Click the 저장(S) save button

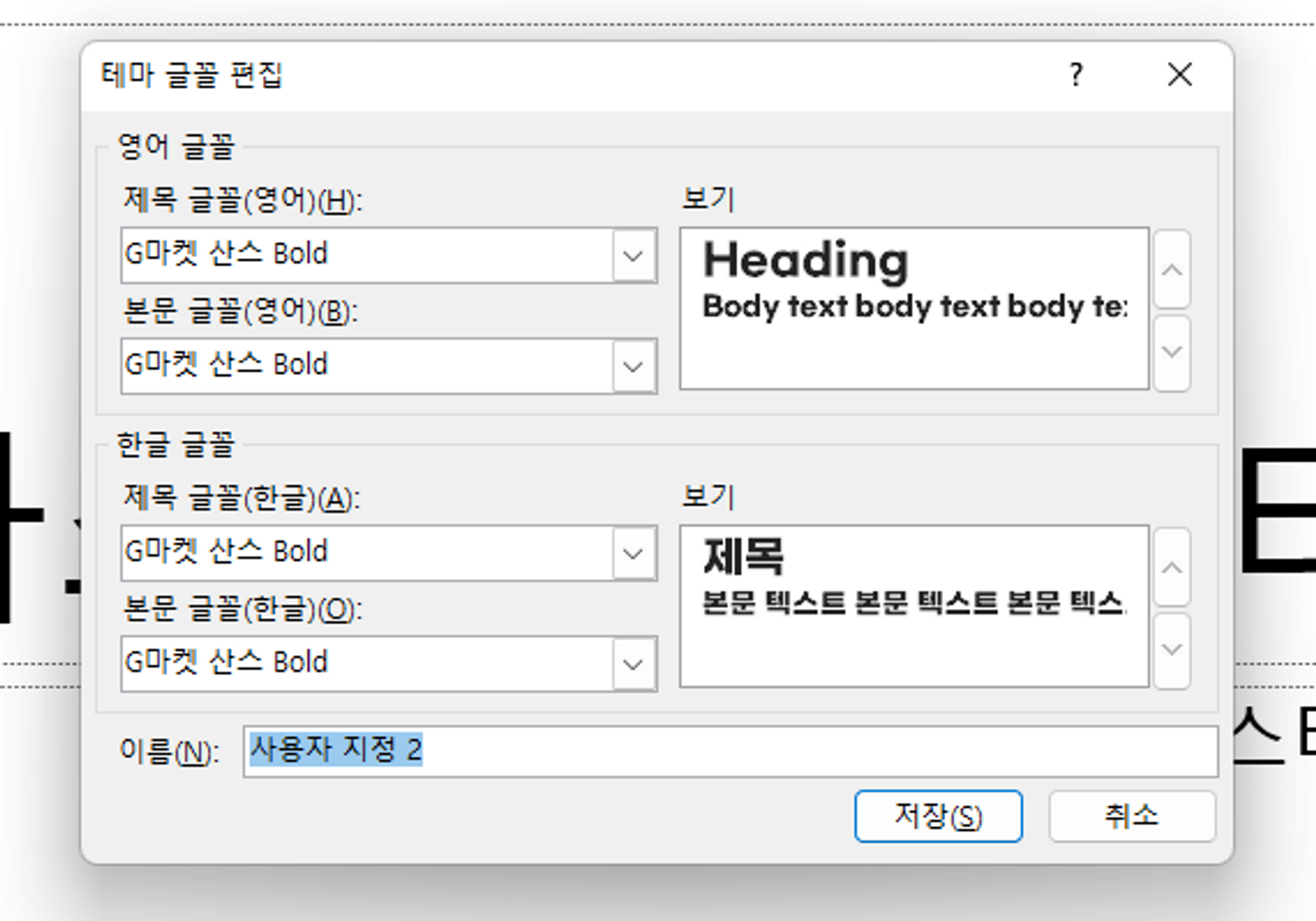click(x=938, y=816)
